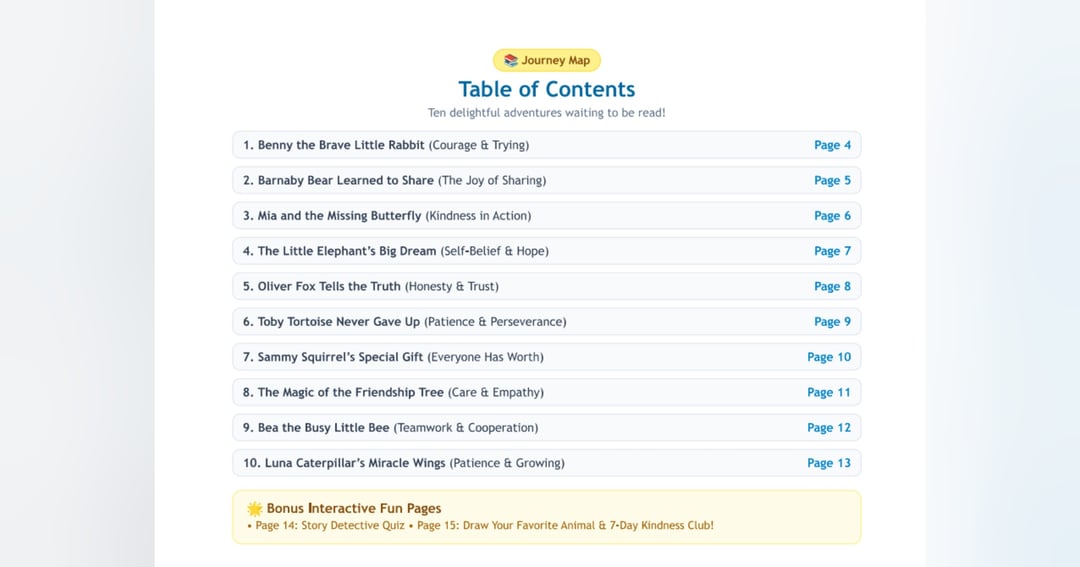Screen dimensions: 1080x567
Task: Click Page 5 link
Action: (x=832, y=181)
